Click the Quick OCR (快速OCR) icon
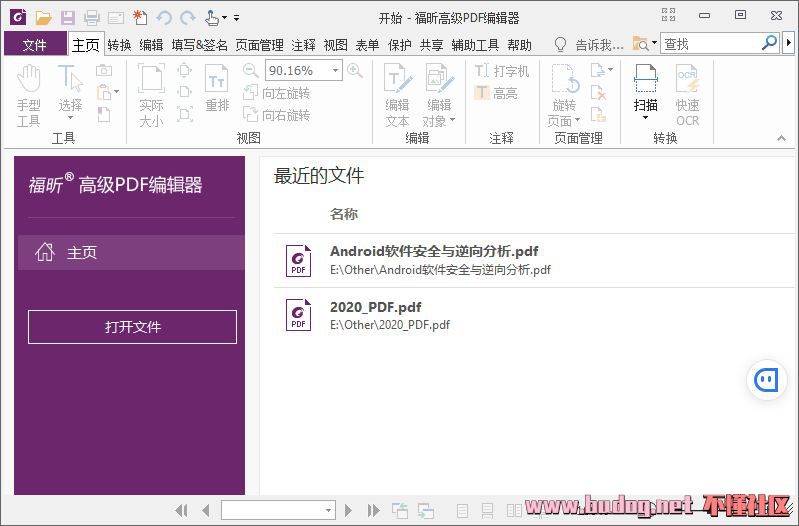The width and height of the screenshot is (799, 526). (x=687, y=95)
